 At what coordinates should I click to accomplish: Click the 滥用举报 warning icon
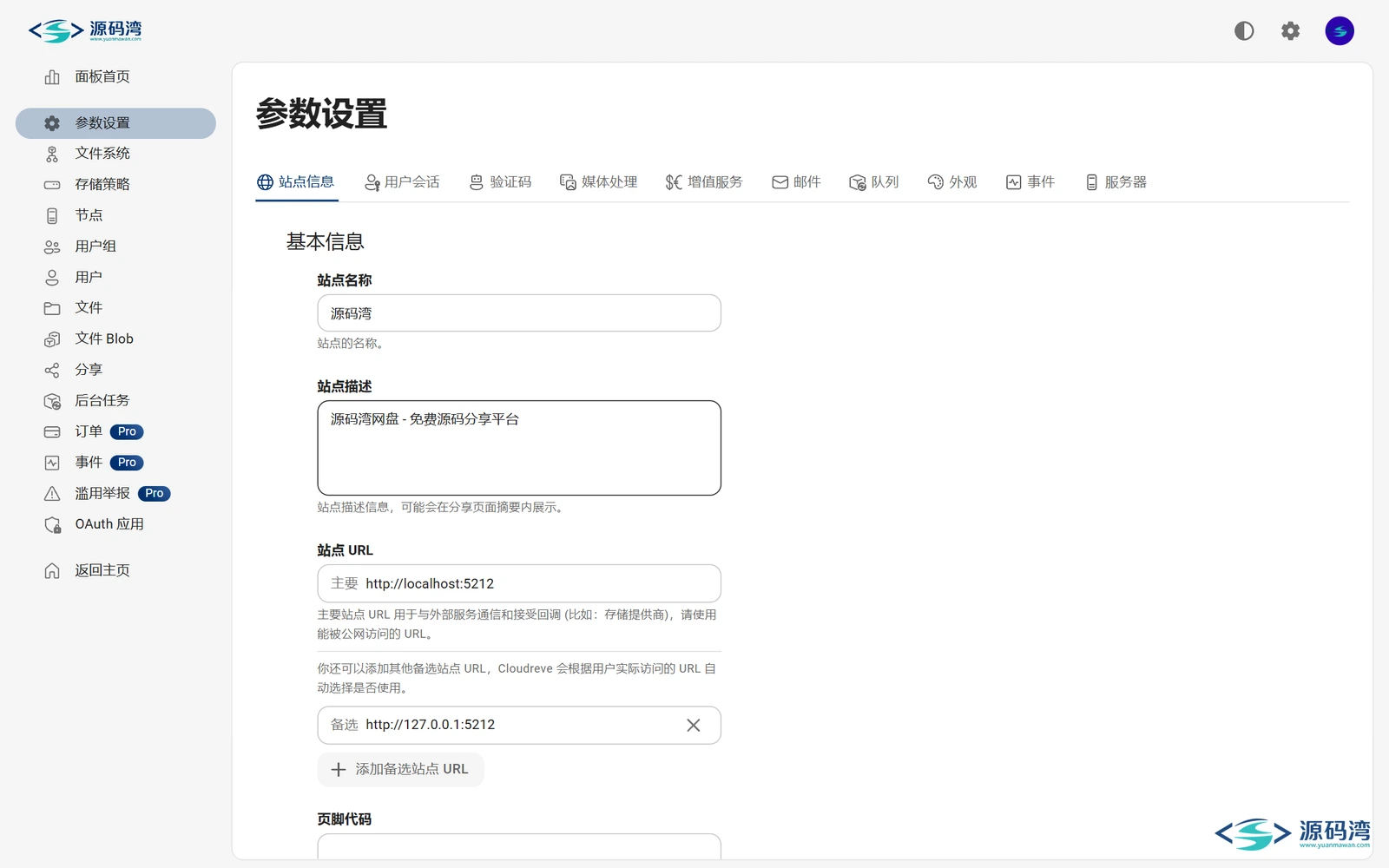pyautogui.click(x=52, y=494)
